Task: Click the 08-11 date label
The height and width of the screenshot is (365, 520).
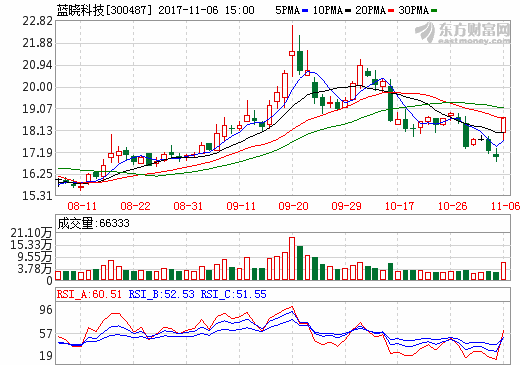Action: click(x=82, y=206)
